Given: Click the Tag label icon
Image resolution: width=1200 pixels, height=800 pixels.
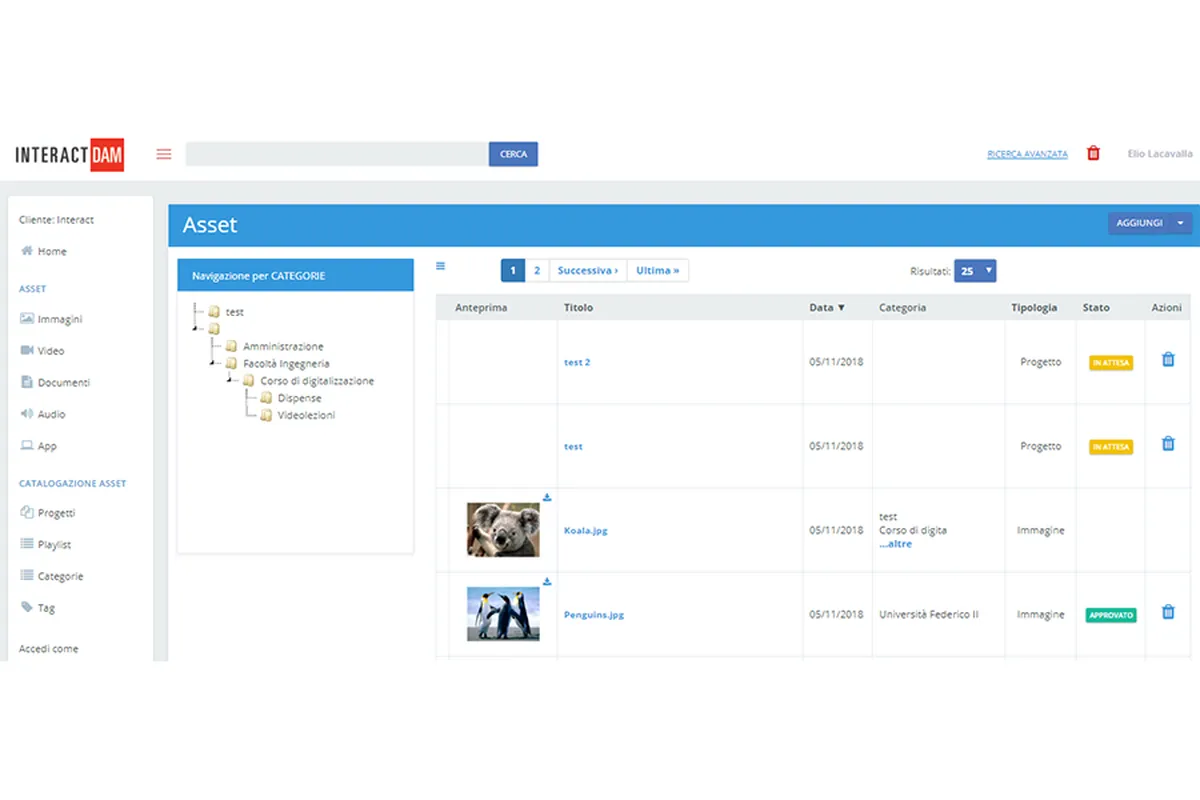Looking at the screenshot, I should pos(27,607).
